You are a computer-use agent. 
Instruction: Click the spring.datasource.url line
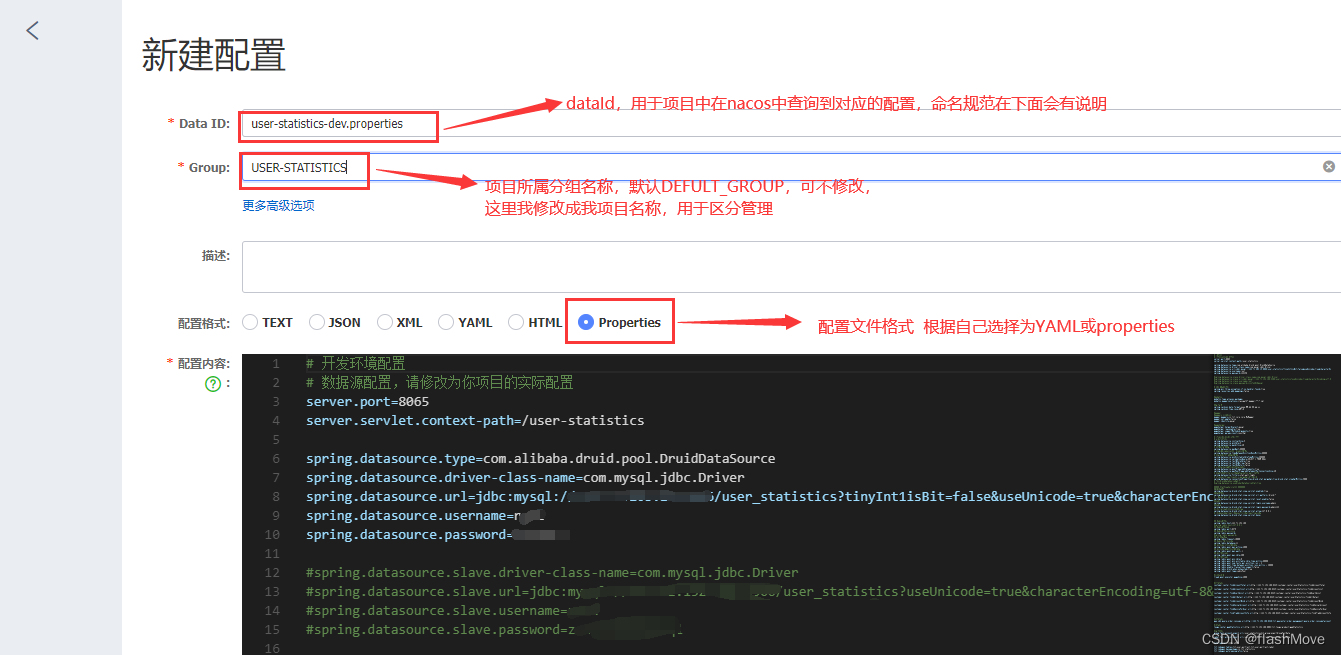[x=757, y=496]
